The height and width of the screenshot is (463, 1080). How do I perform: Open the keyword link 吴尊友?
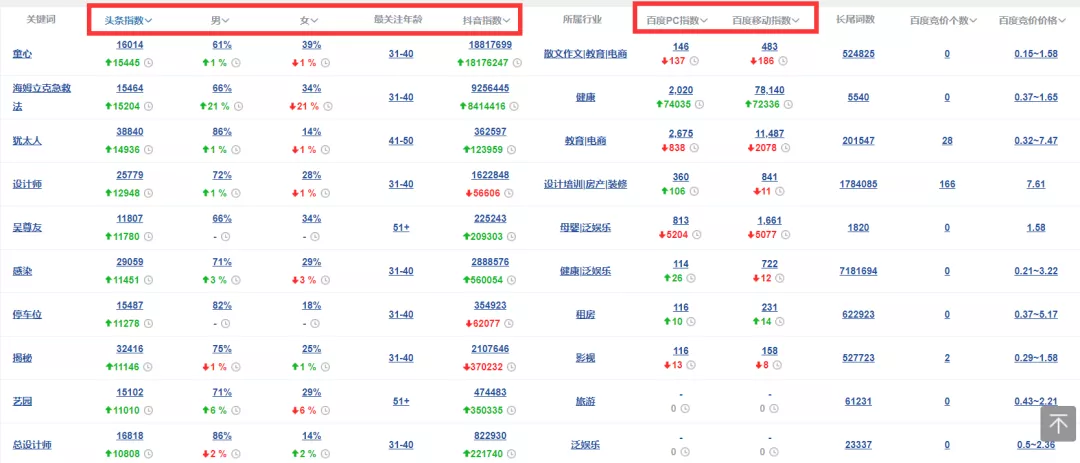click(x=28, y=227)
